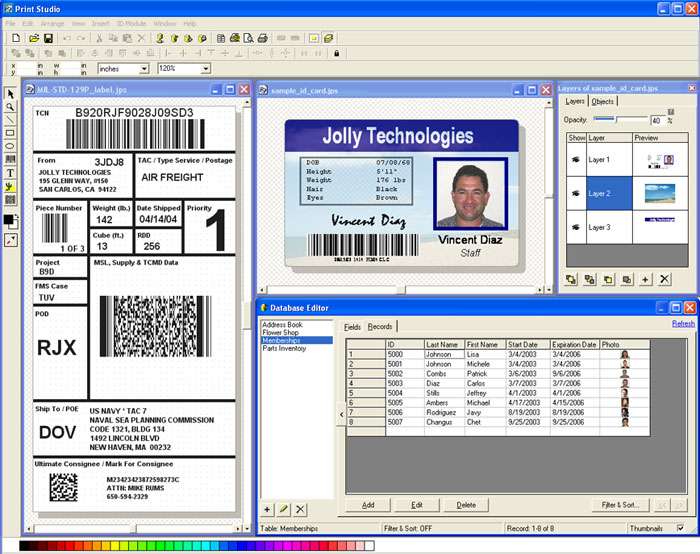Click the Delete button in Database Editor

[466, 505]
